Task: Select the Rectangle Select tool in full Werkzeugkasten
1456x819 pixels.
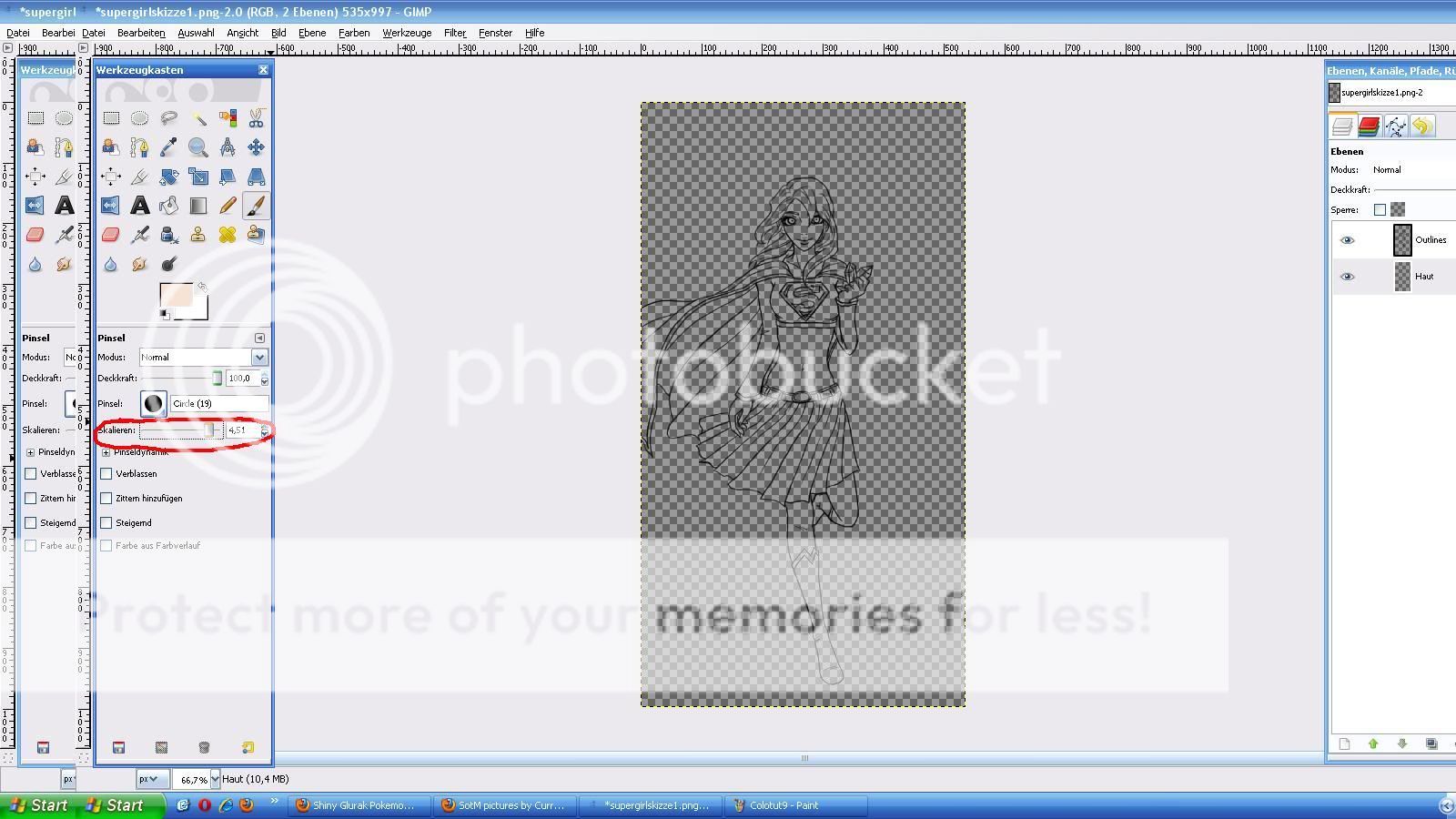Action: (111, 118)
